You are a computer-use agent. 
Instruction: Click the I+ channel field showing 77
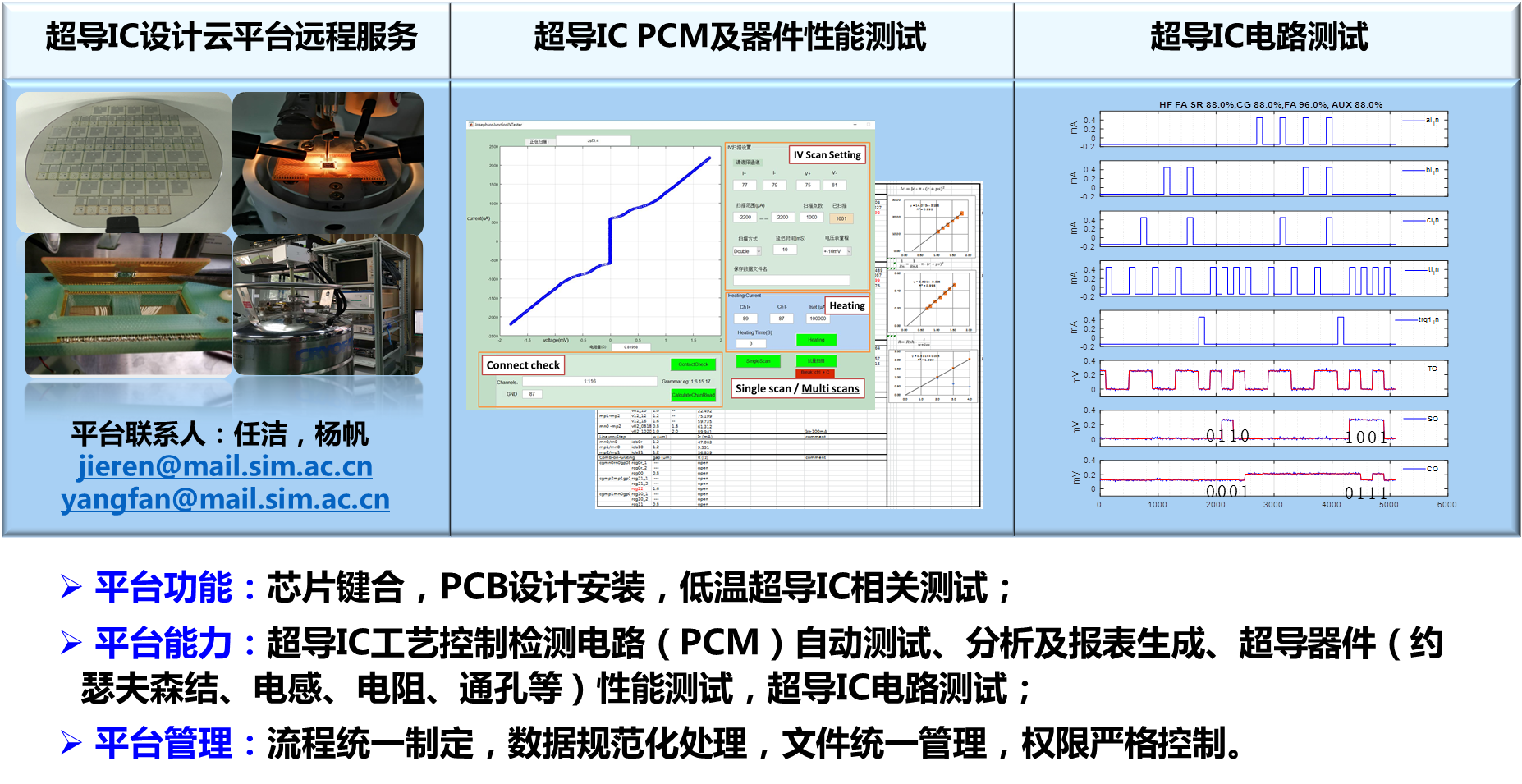[x=745, y=186]
